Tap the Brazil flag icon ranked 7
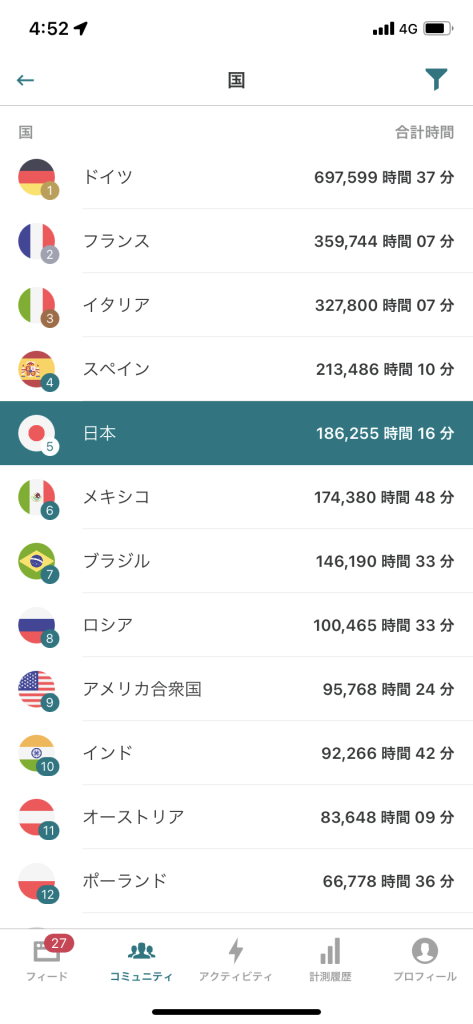This screenshot has width=473, height=1024. [x=37, y=561]
